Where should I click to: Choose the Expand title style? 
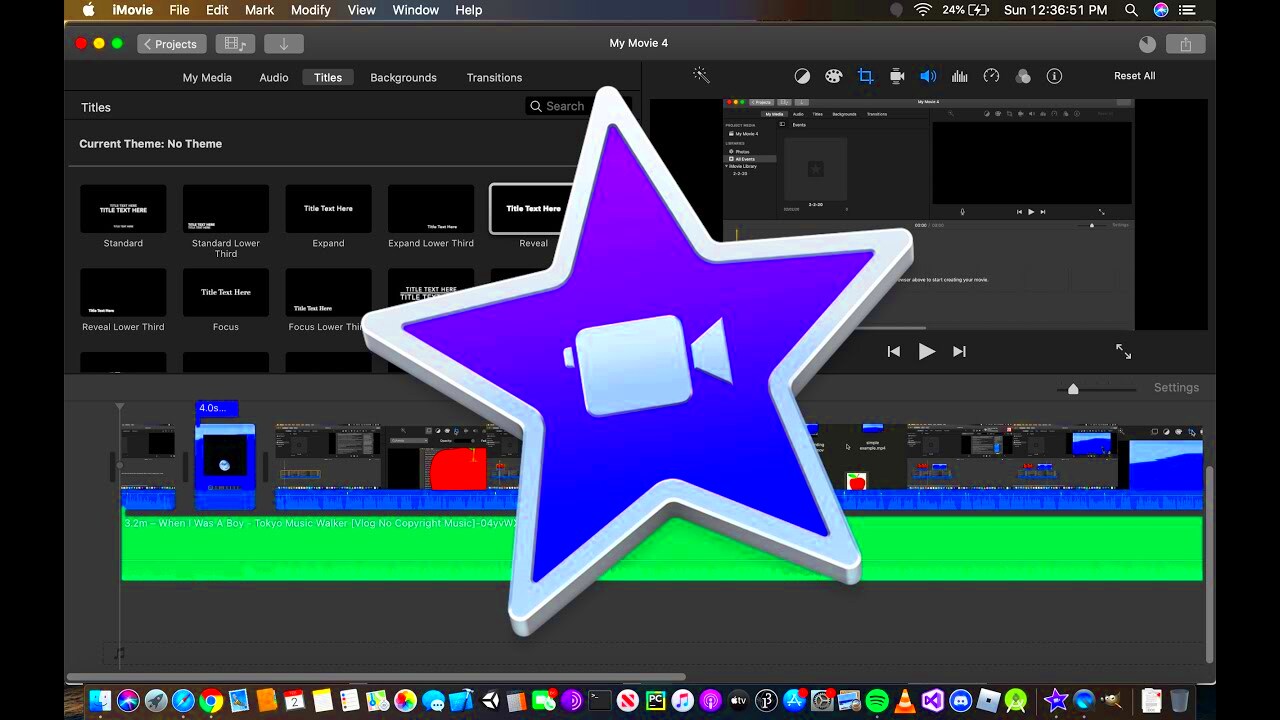(x=328, y=209)
